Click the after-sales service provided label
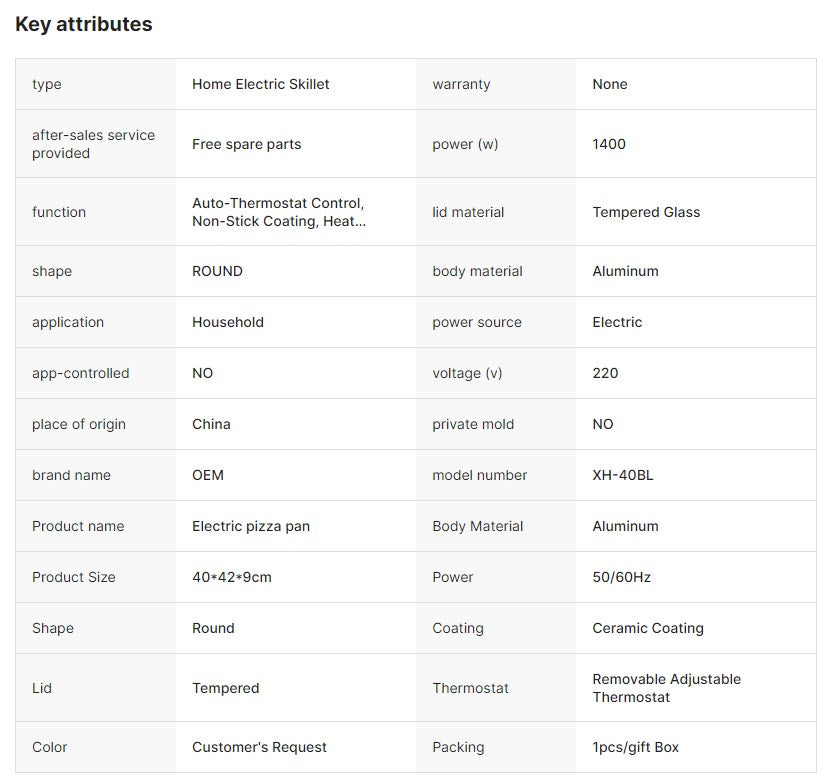The width and height of the screenshot is (825, 782). click(93, 144)
